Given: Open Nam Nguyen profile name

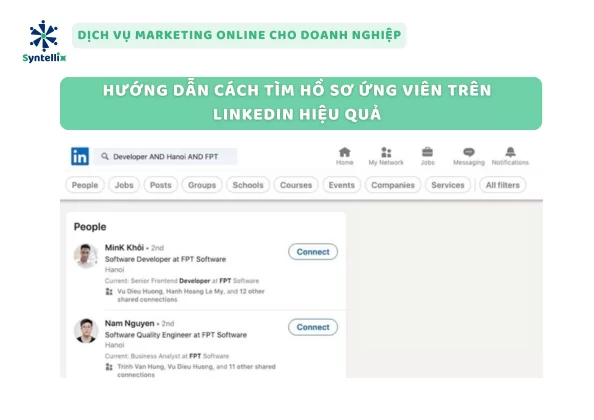Looking at the screenshot, I should click(130, 323).
